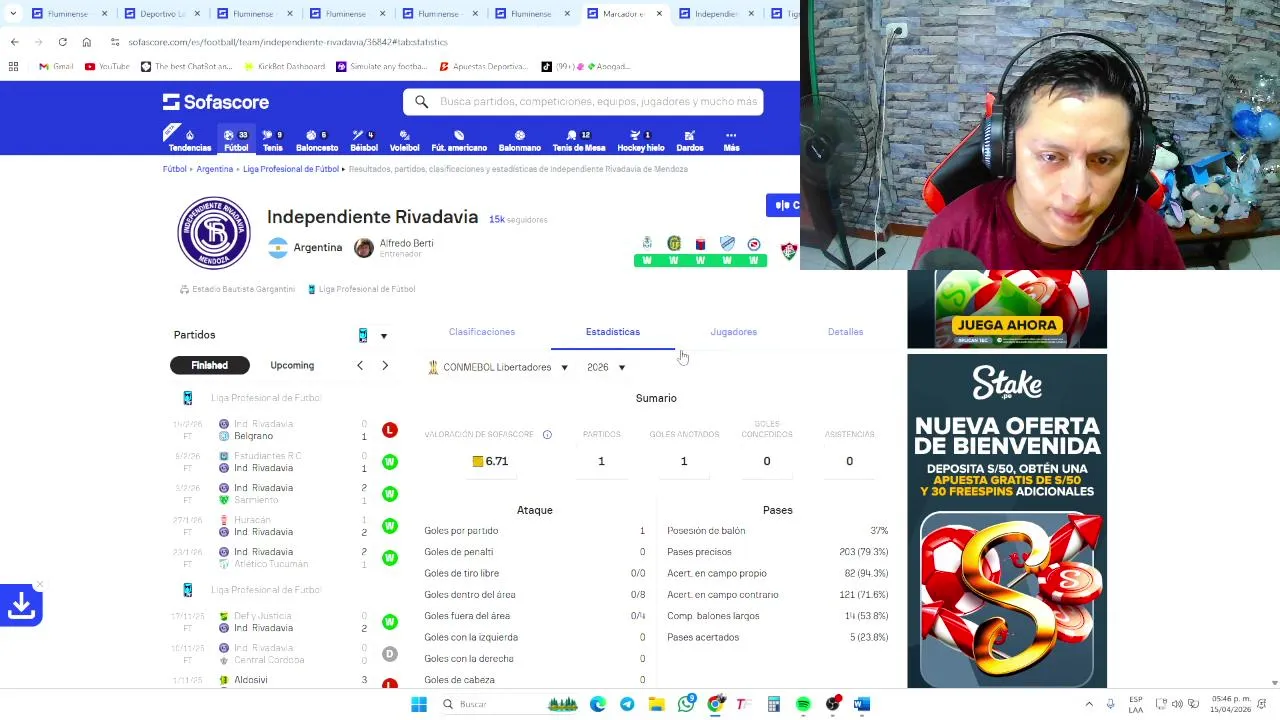Open the Balonmano category

coord(520,140)
